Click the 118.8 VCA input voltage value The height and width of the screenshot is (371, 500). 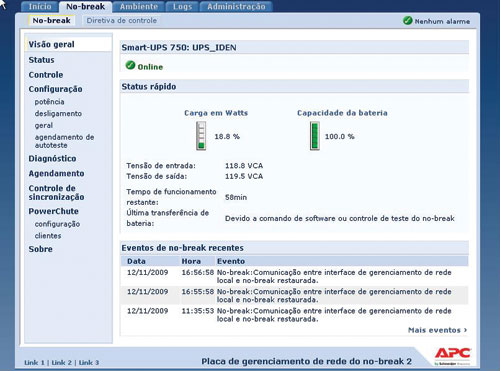(244, 166)
